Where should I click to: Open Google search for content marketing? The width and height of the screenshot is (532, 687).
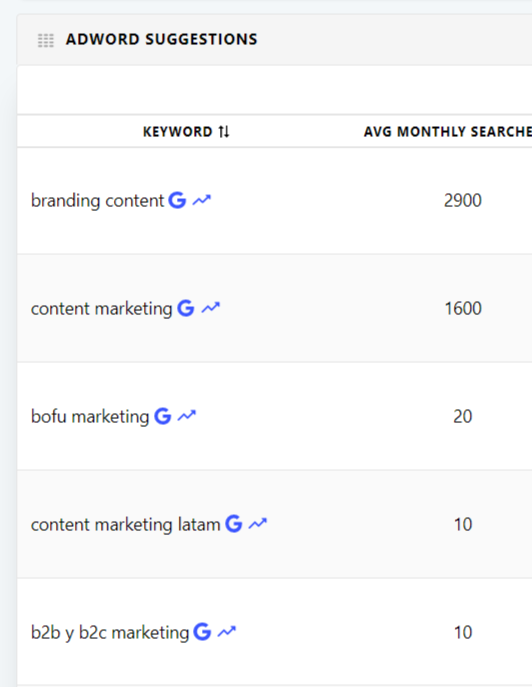(x=186, y=308)
